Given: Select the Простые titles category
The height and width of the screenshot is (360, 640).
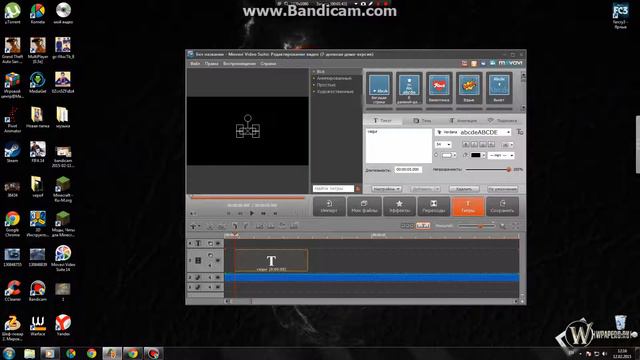Looking at the screenshot, I should point(326,85).
